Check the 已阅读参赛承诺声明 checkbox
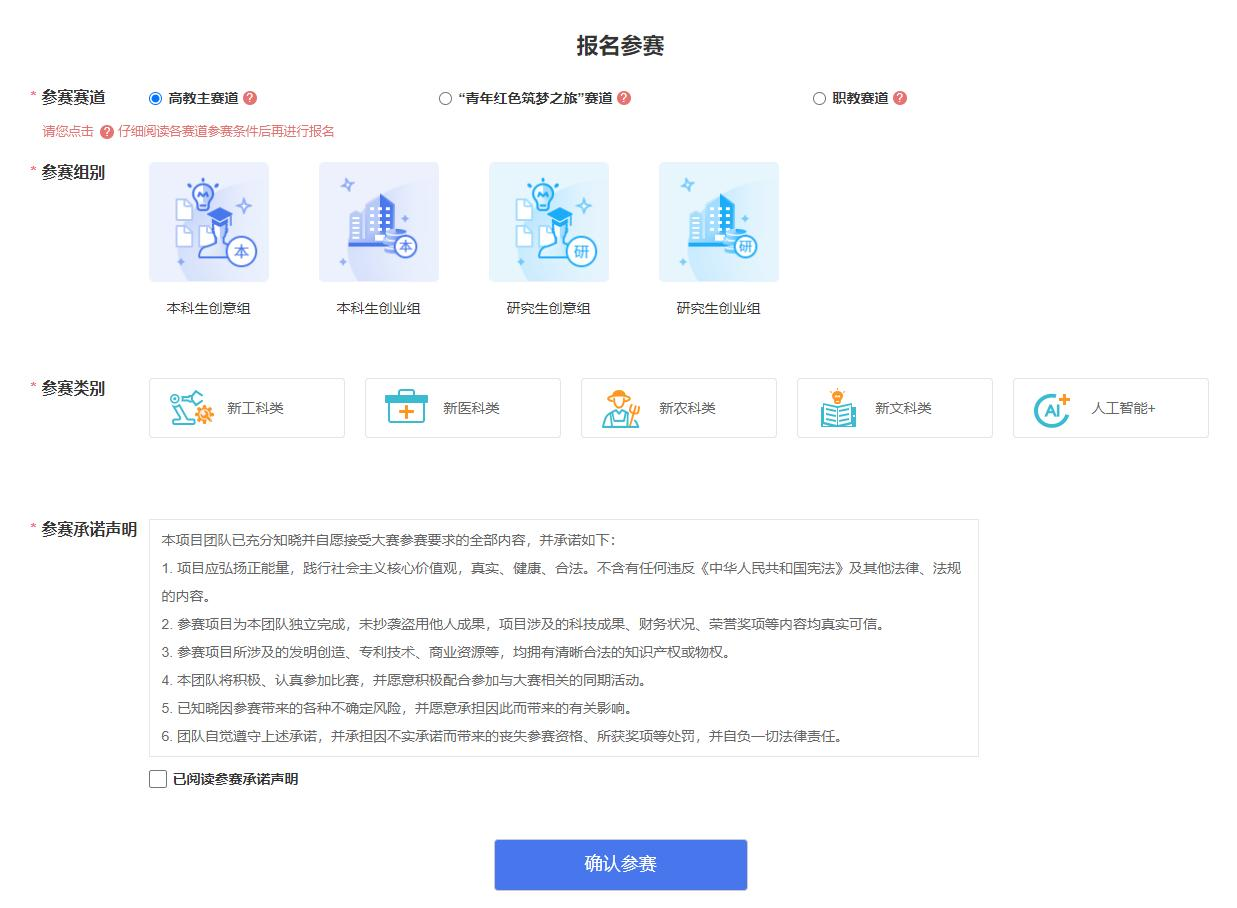 coord(158,779)
